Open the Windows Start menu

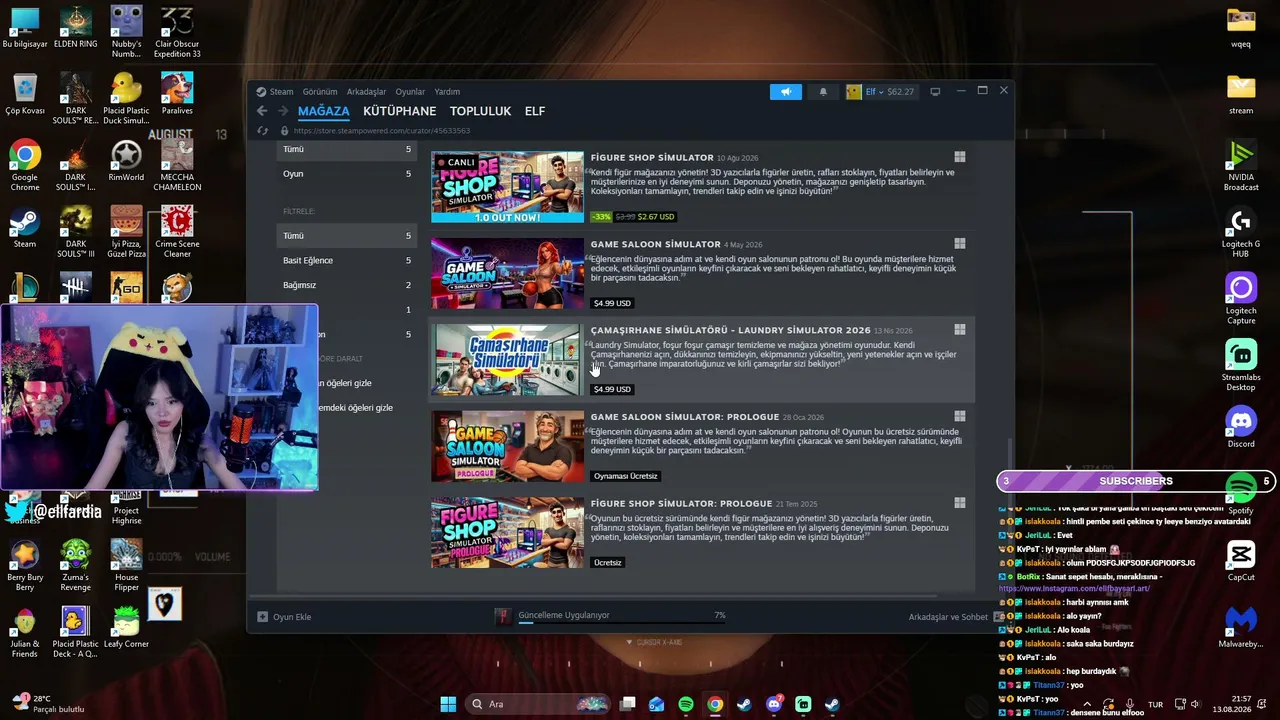448,704
